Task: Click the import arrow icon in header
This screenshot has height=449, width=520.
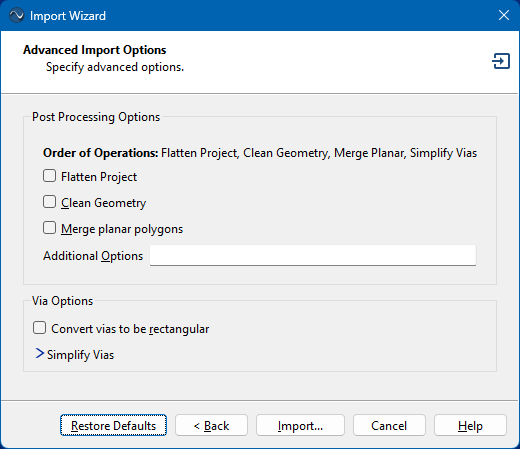Action: [501, 61]
